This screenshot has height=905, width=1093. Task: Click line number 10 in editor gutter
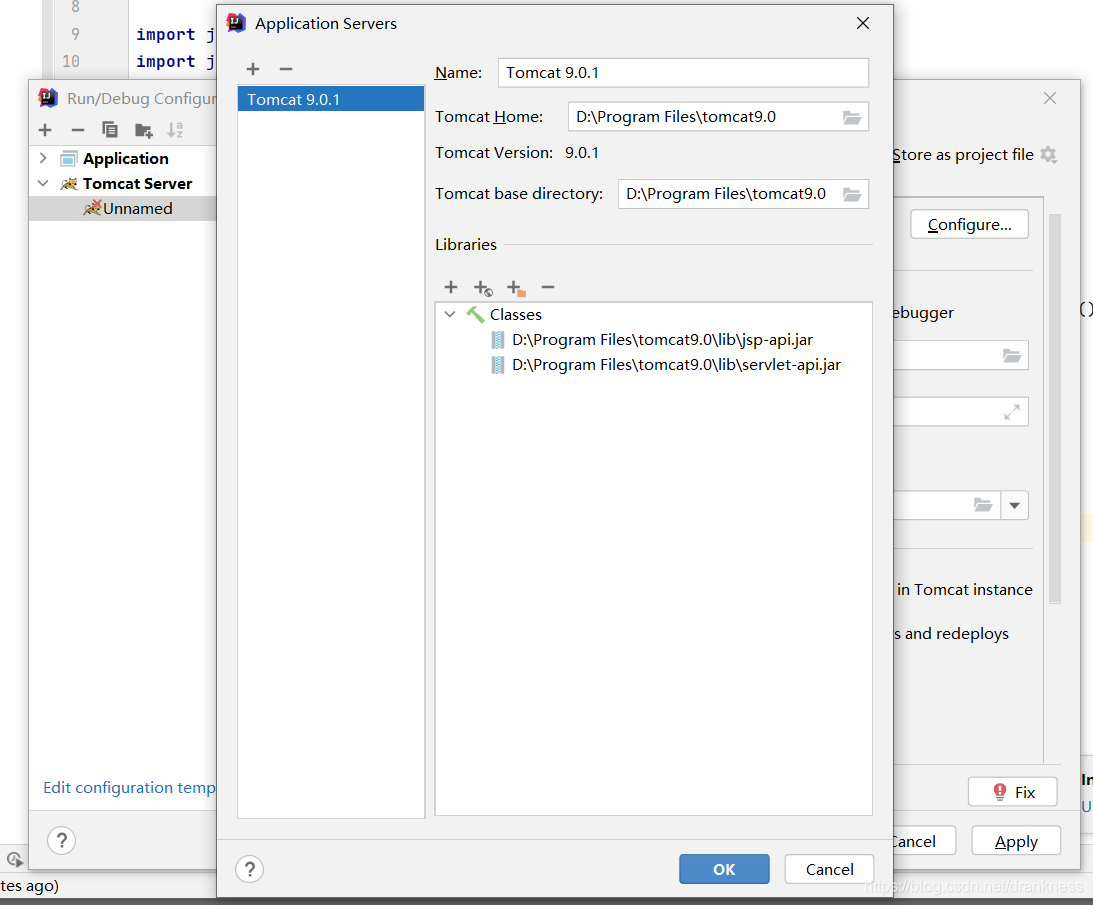coord(71,61)
